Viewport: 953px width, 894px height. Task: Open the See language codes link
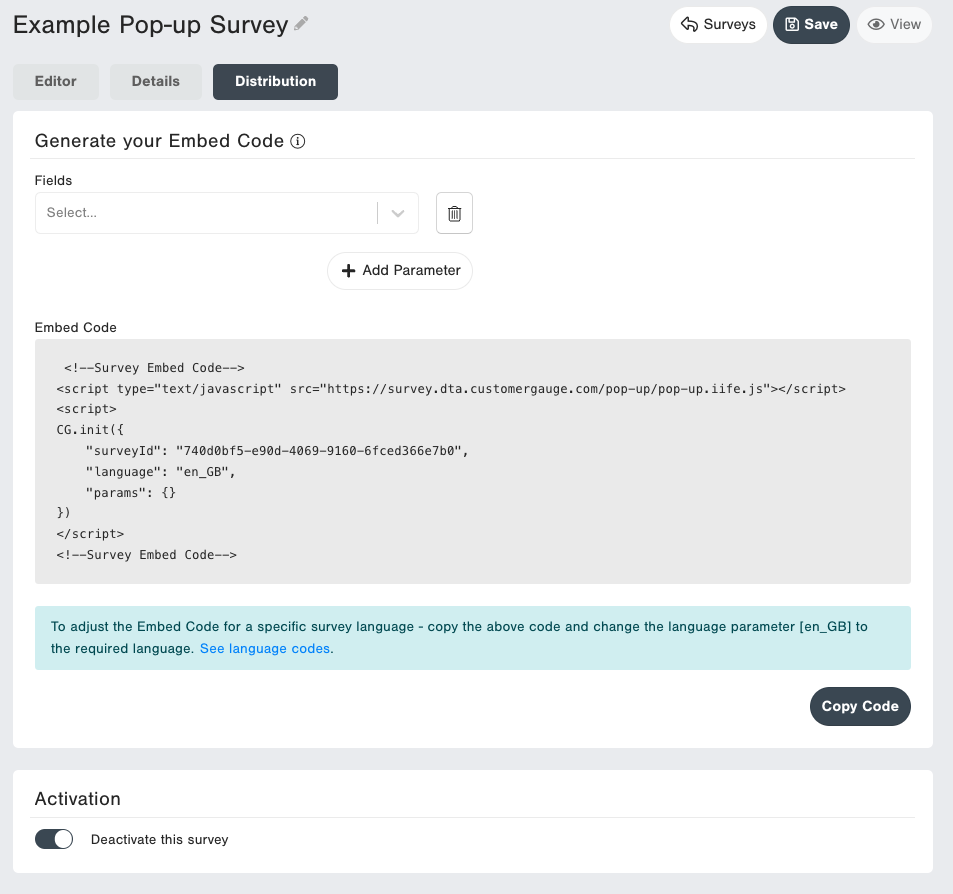point(265,649)
